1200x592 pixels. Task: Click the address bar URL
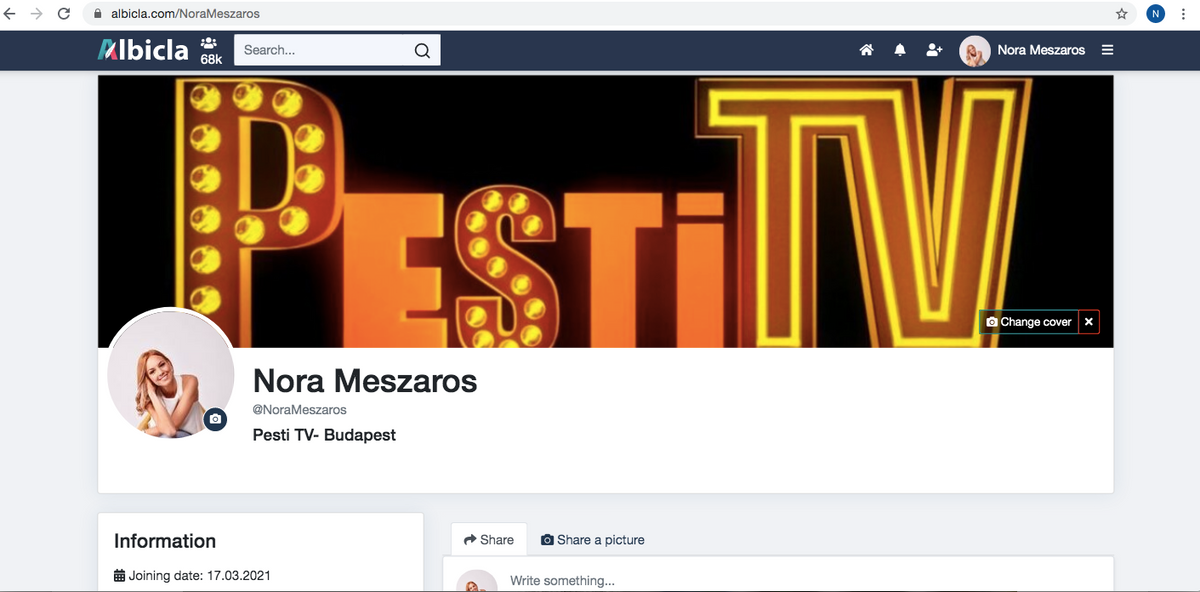point(185,14)
